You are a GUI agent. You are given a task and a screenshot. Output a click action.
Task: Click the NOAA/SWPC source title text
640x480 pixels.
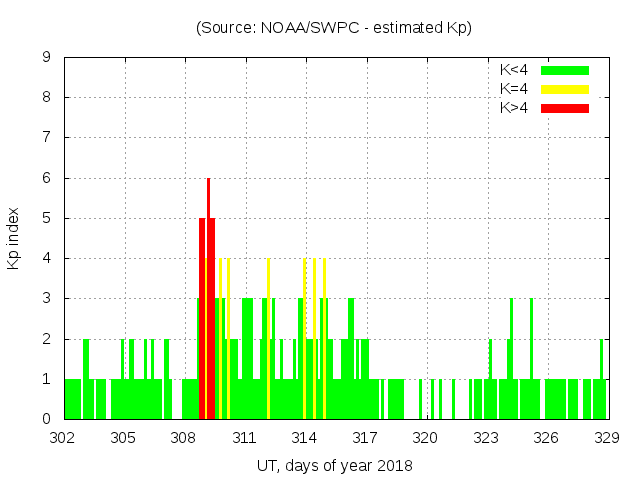(334, 28)
